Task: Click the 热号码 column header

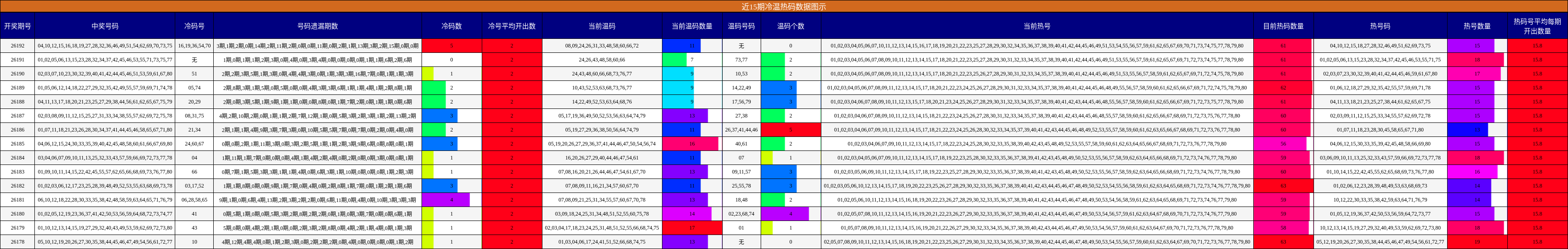Action: pyautogui.click(x=1379, y=26)
